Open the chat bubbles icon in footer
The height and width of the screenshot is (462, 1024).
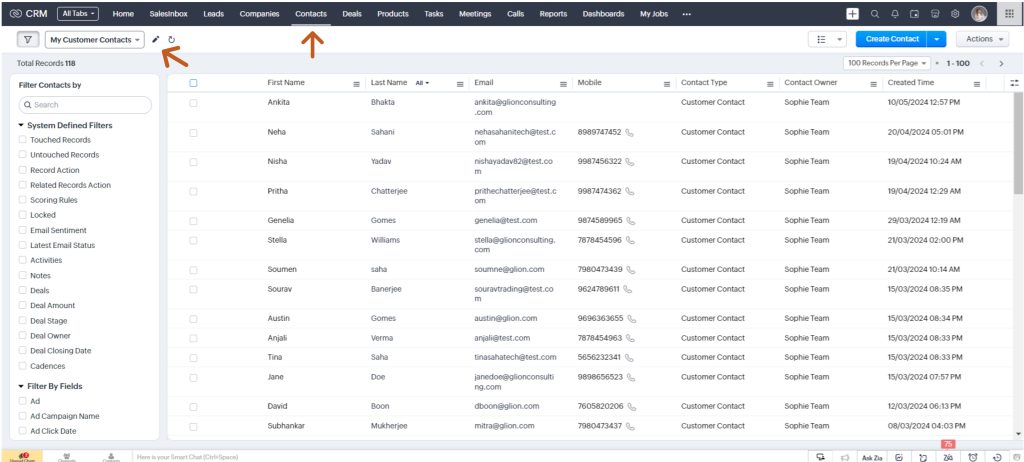[x=820, y=457]
